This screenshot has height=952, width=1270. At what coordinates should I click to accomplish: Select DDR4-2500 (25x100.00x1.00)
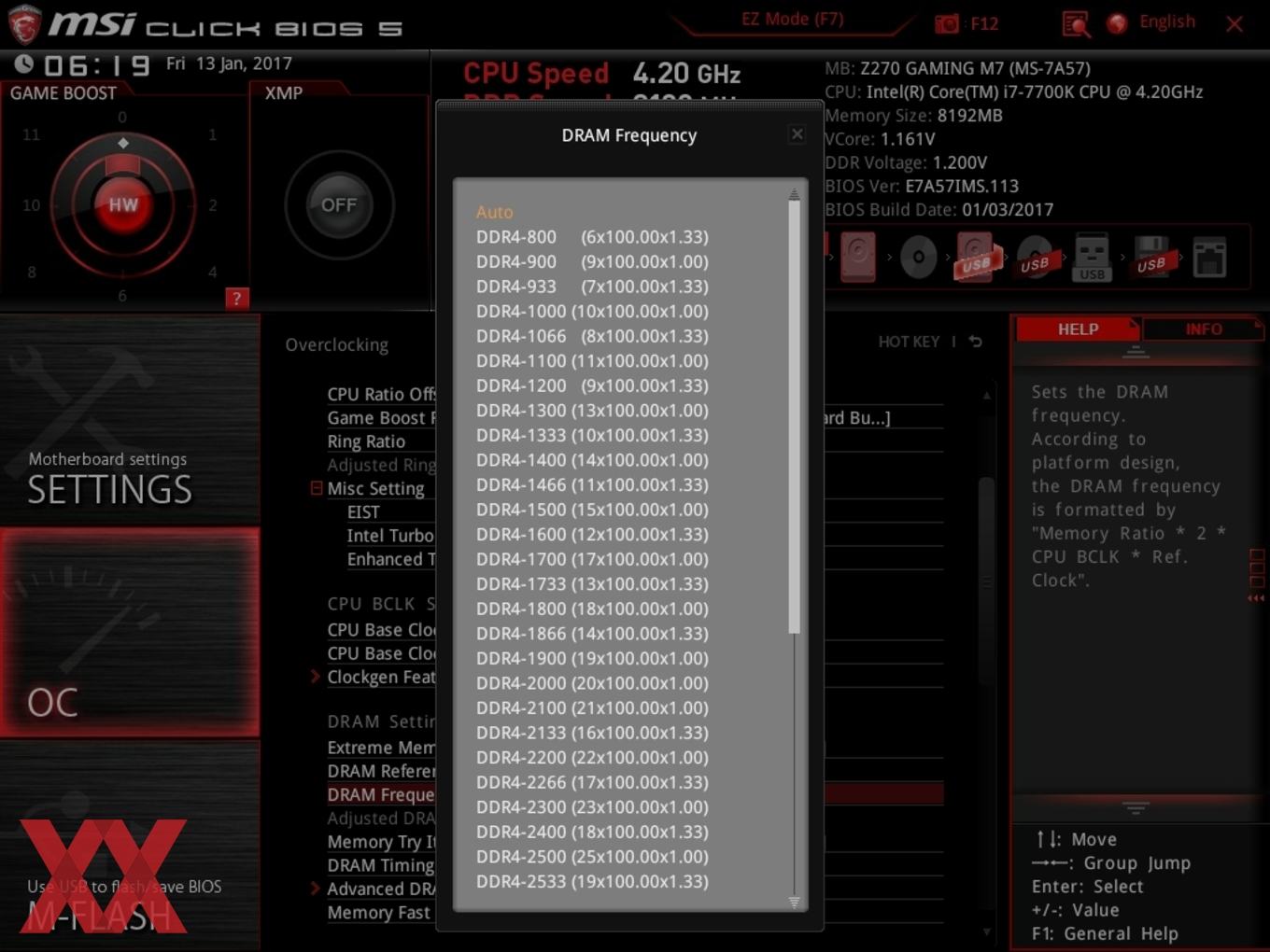tap(592, 857)
